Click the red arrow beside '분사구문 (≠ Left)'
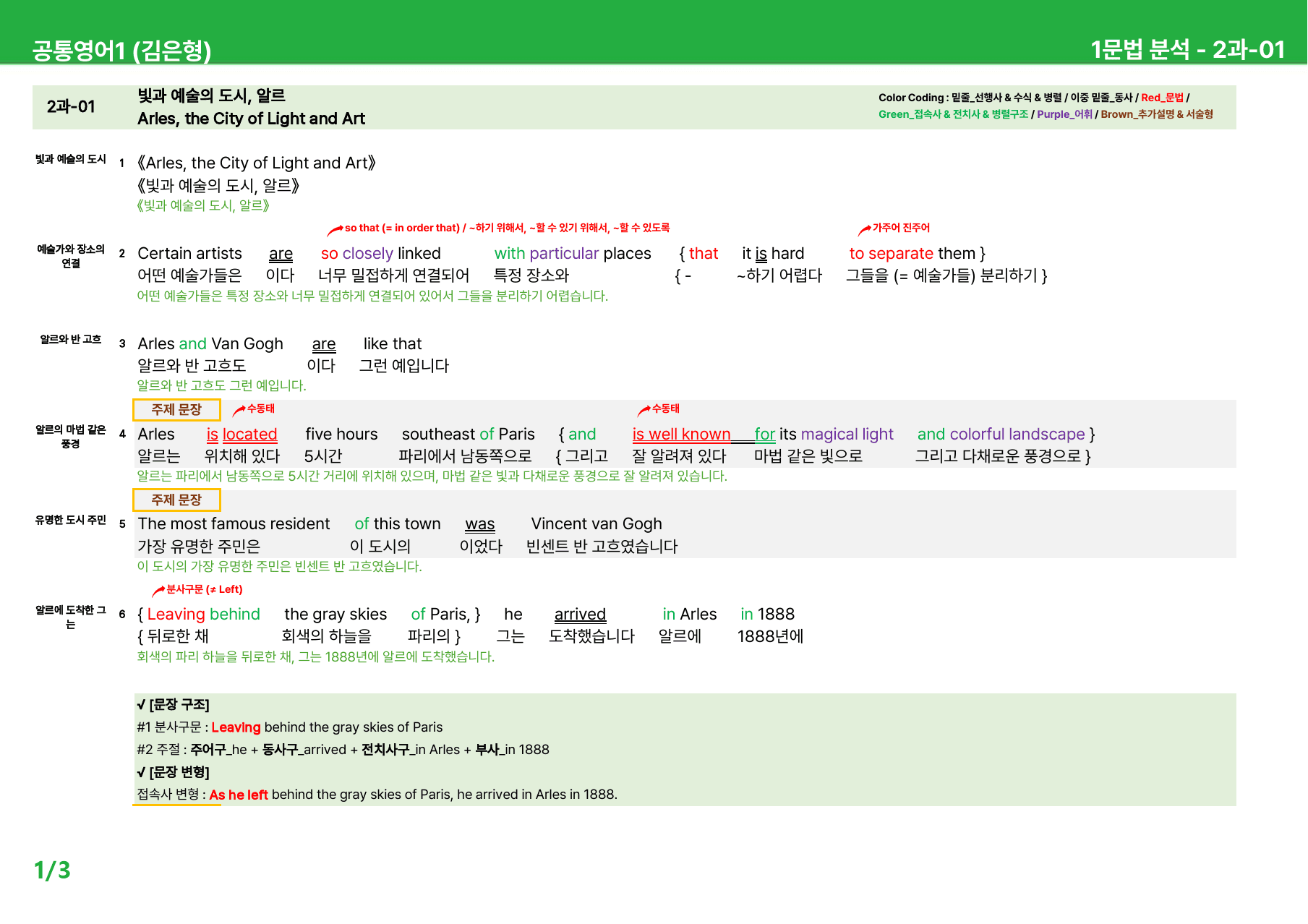Screen dimensions: 1308x924 pyautogui.click(x=158, y=591)
